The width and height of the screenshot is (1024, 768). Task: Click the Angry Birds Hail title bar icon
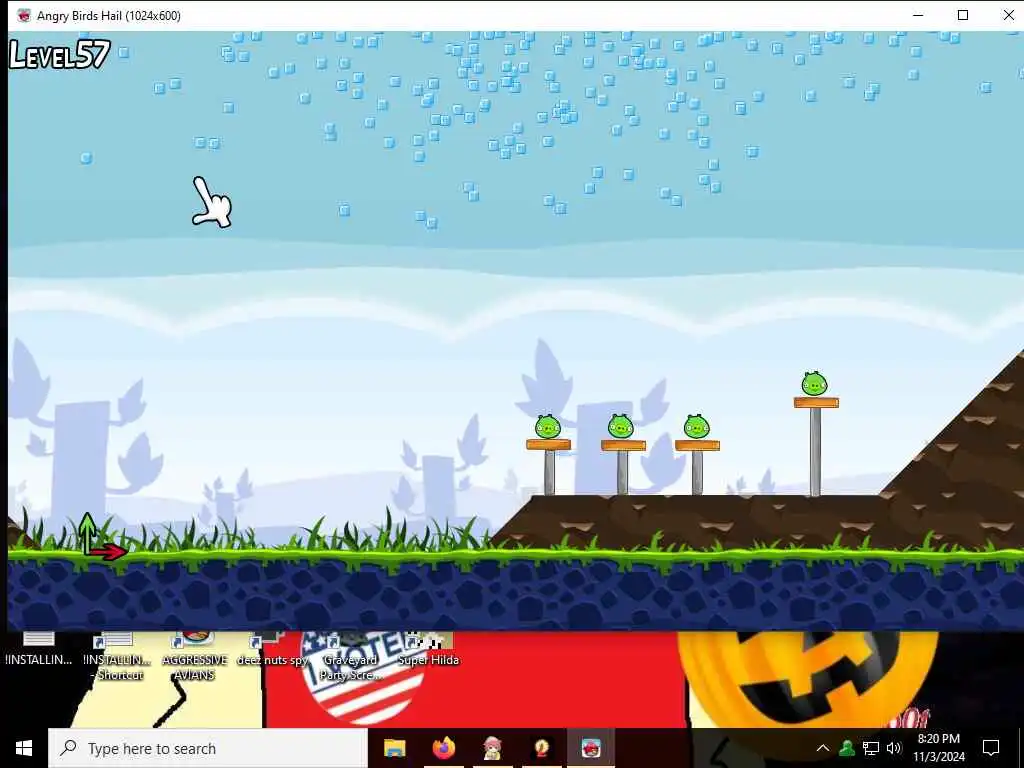click(24, 15)
